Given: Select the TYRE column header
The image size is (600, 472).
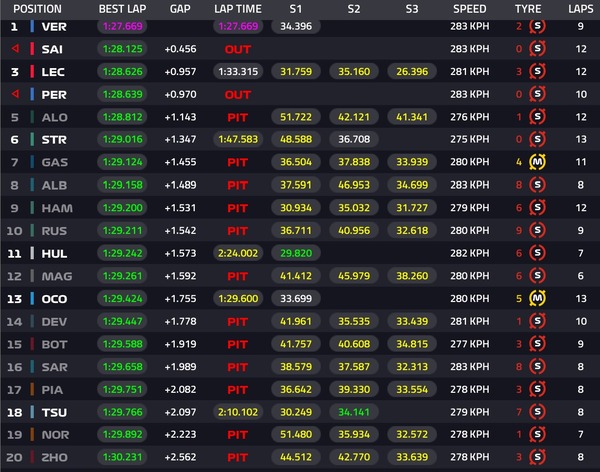Looking at the screenshot, I should tap(528, 9).
